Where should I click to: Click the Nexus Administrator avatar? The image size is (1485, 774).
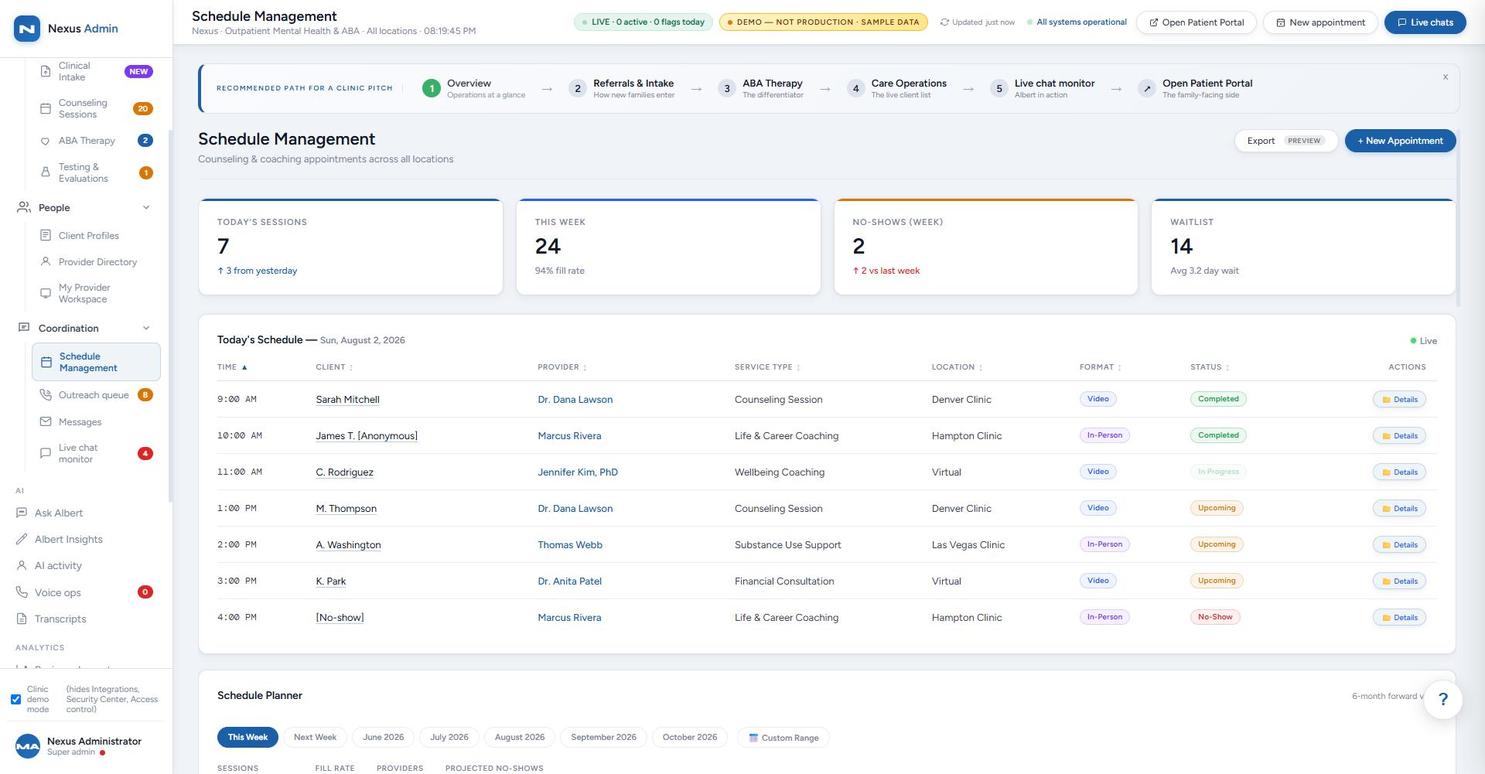28,746
